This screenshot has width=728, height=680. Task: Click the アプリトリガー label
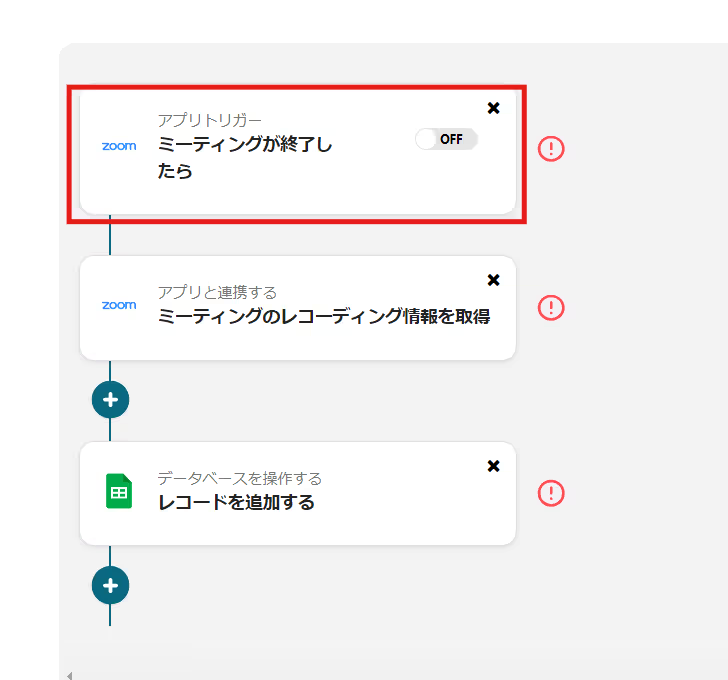[209, 120]
